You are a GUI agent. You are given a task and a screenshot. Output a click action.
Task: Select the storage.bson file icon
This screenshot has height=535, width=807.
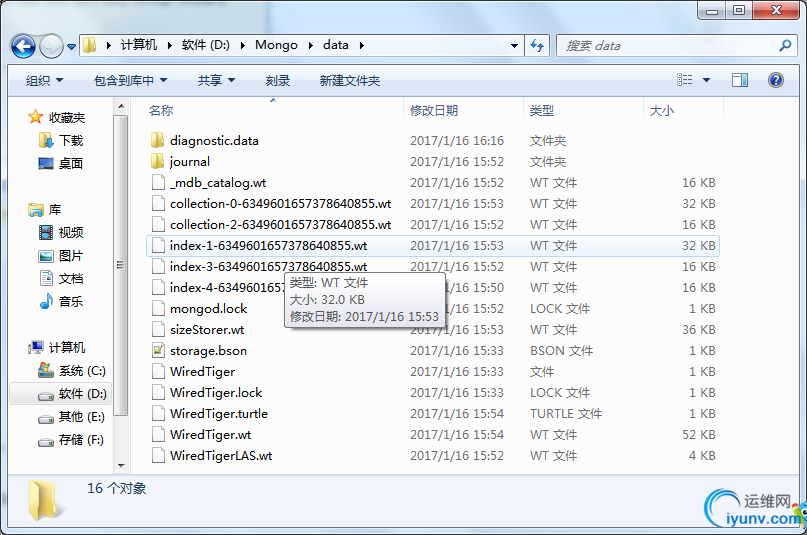click(158, 351)
